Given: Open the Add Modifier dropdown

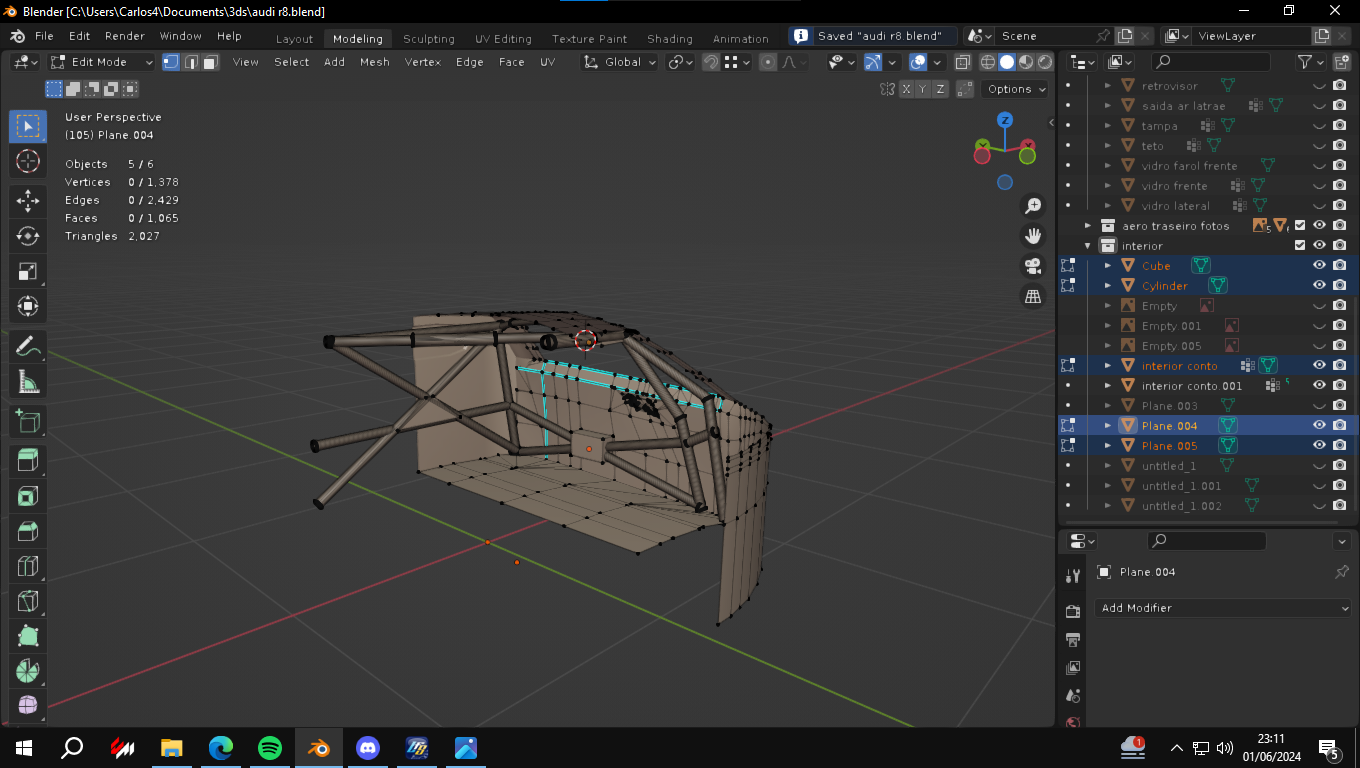Looking at the screenshot, I should point(1222,608).
